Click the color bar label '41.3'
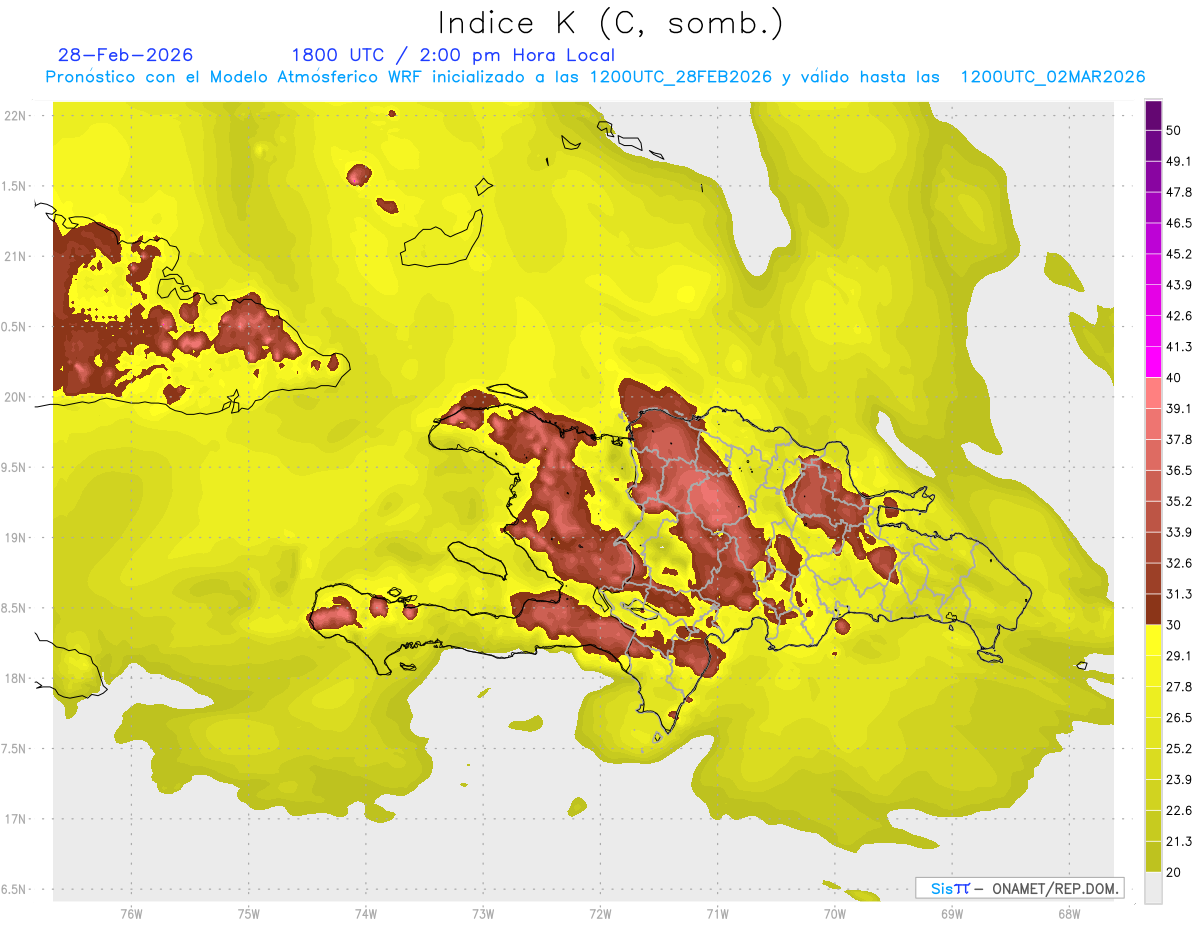Image resolution: width=1200 pixels, height=927 pixels. [x=1179, y=347]
